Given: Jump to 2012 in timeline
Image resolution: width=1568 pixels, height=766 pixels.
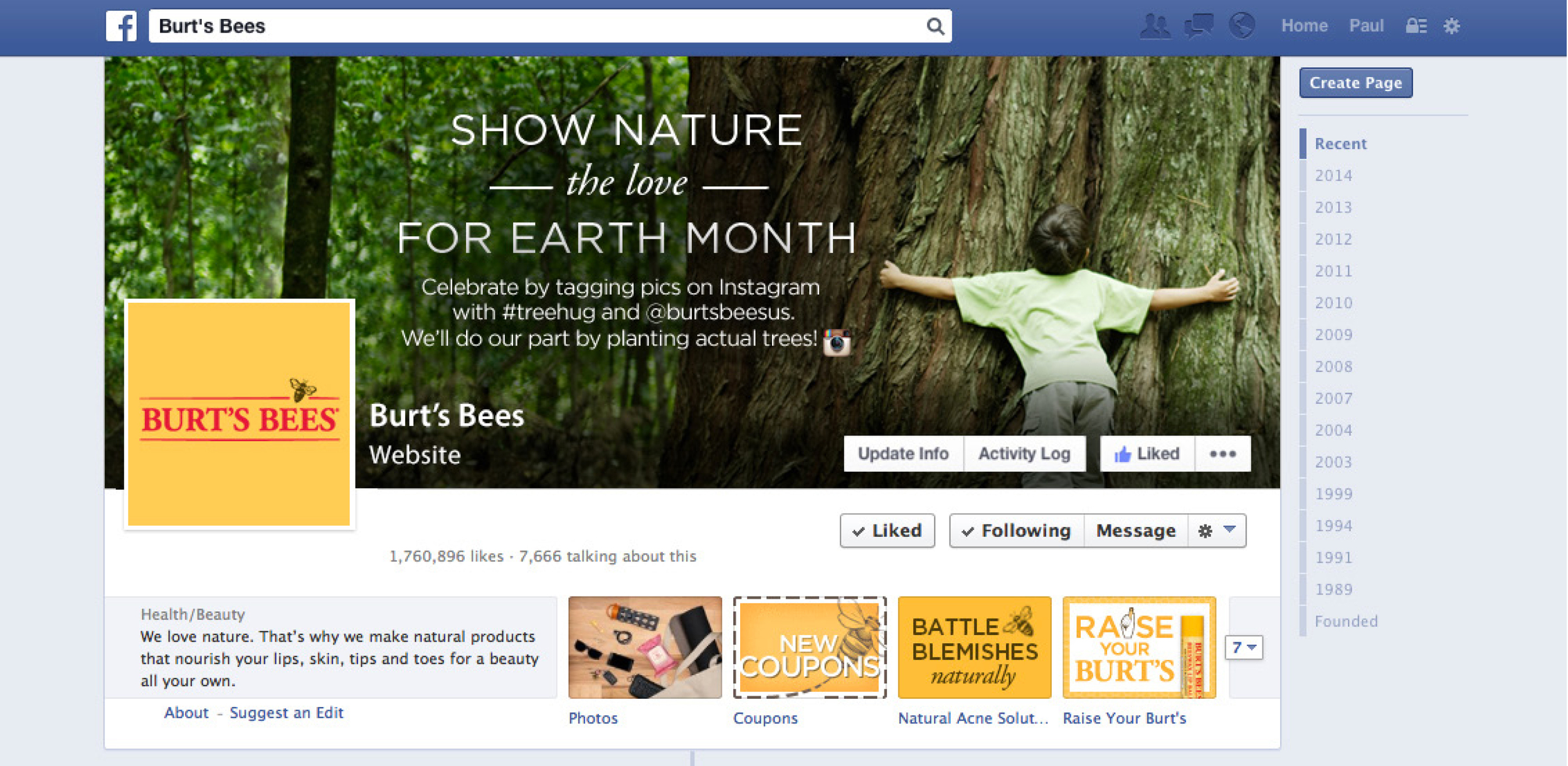Looking at the screenshot, I should pos(1333,239).
